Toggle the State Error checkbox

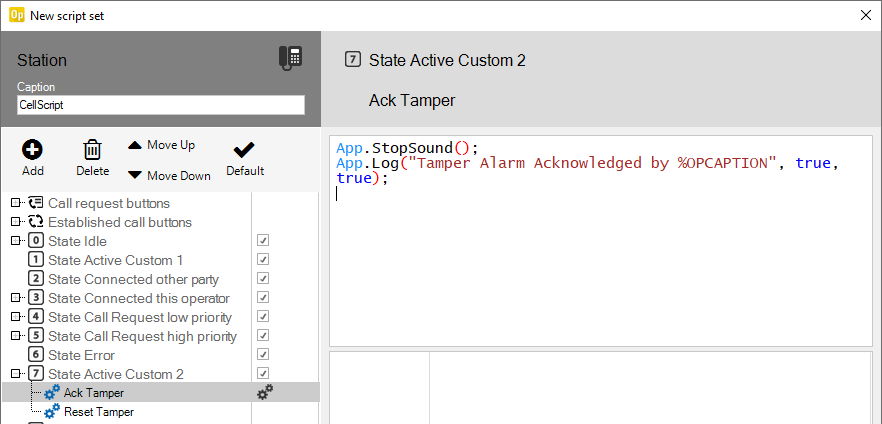click(263, 355)
